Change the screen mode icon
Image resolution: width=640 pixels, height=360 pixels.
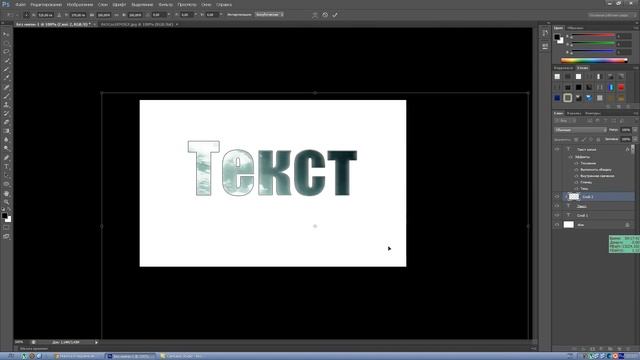click(6, 236)
